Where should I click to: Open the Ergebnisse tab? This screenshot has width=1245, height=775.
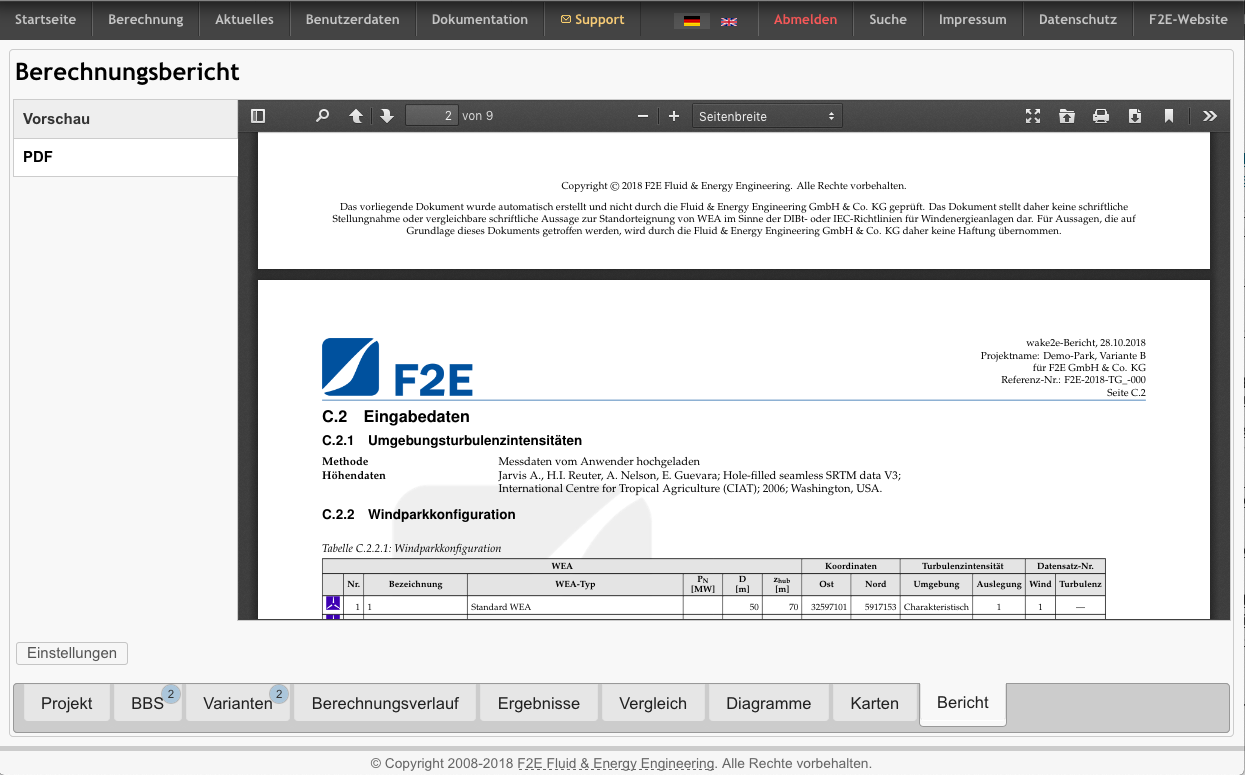[538, 703]
